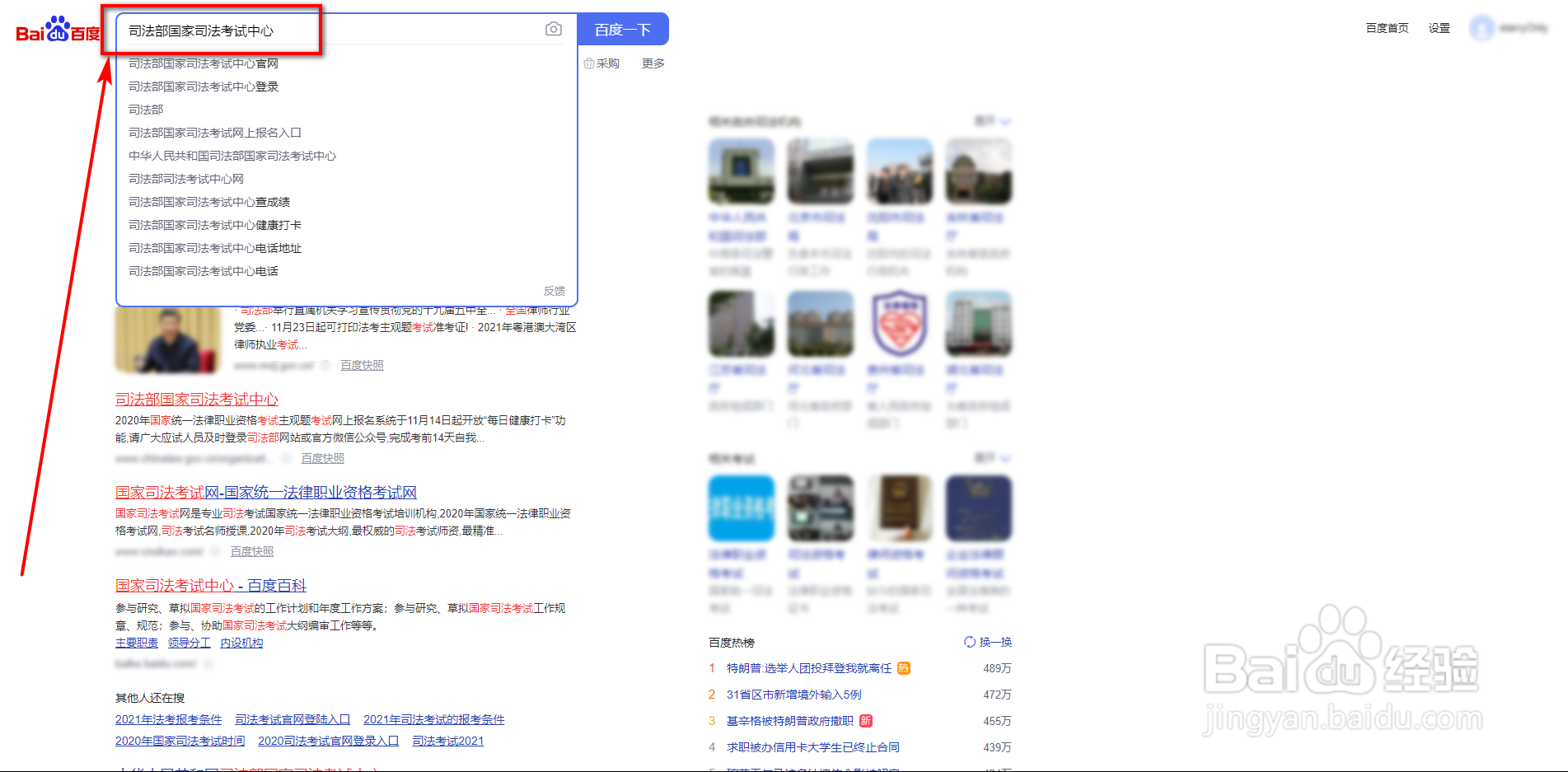The image size is (1568, 772).
Task: Open hot topic 基辛格被特朗普政府撤职
Action: 790,721
